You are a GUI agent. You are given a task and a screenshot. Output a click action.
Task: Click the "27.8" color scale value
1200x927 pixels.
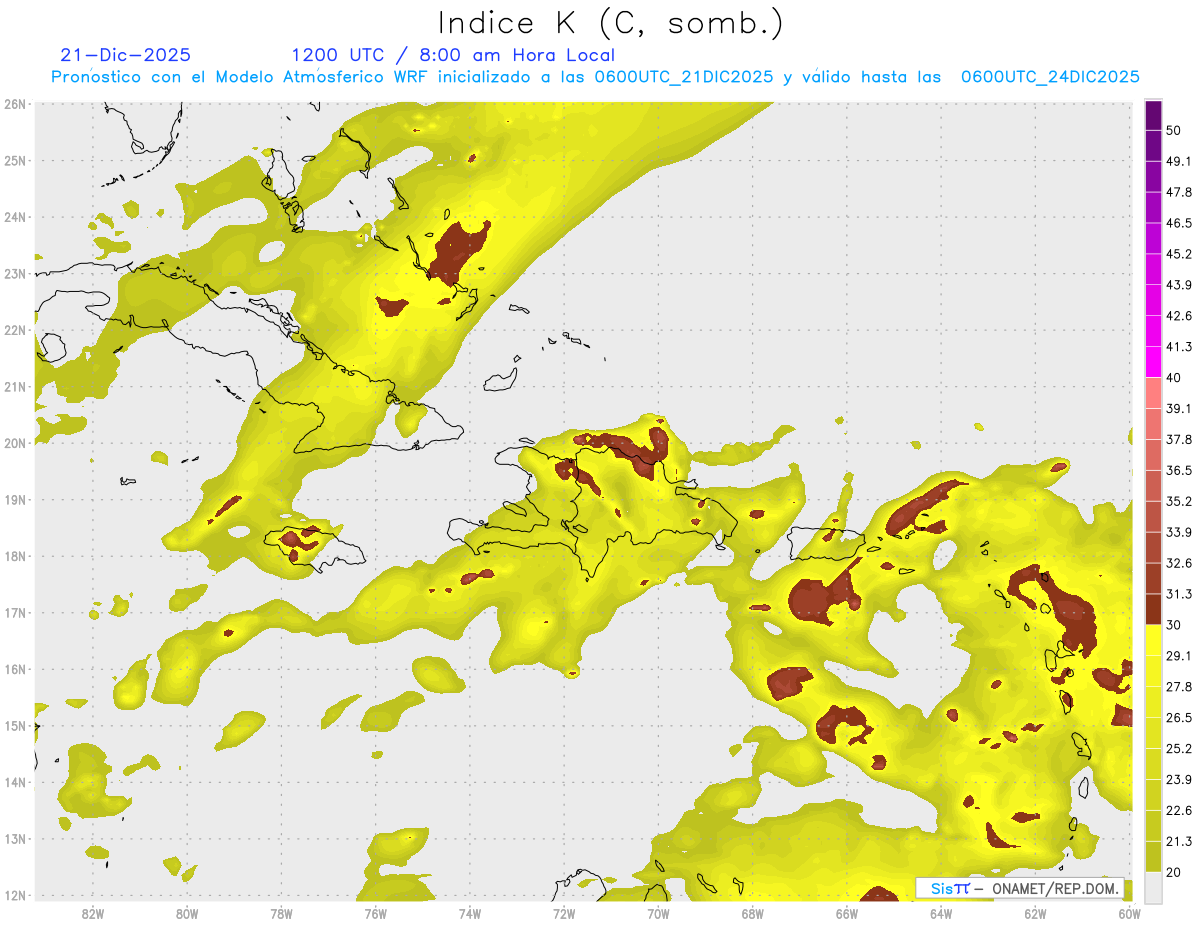coord(1179,687)
